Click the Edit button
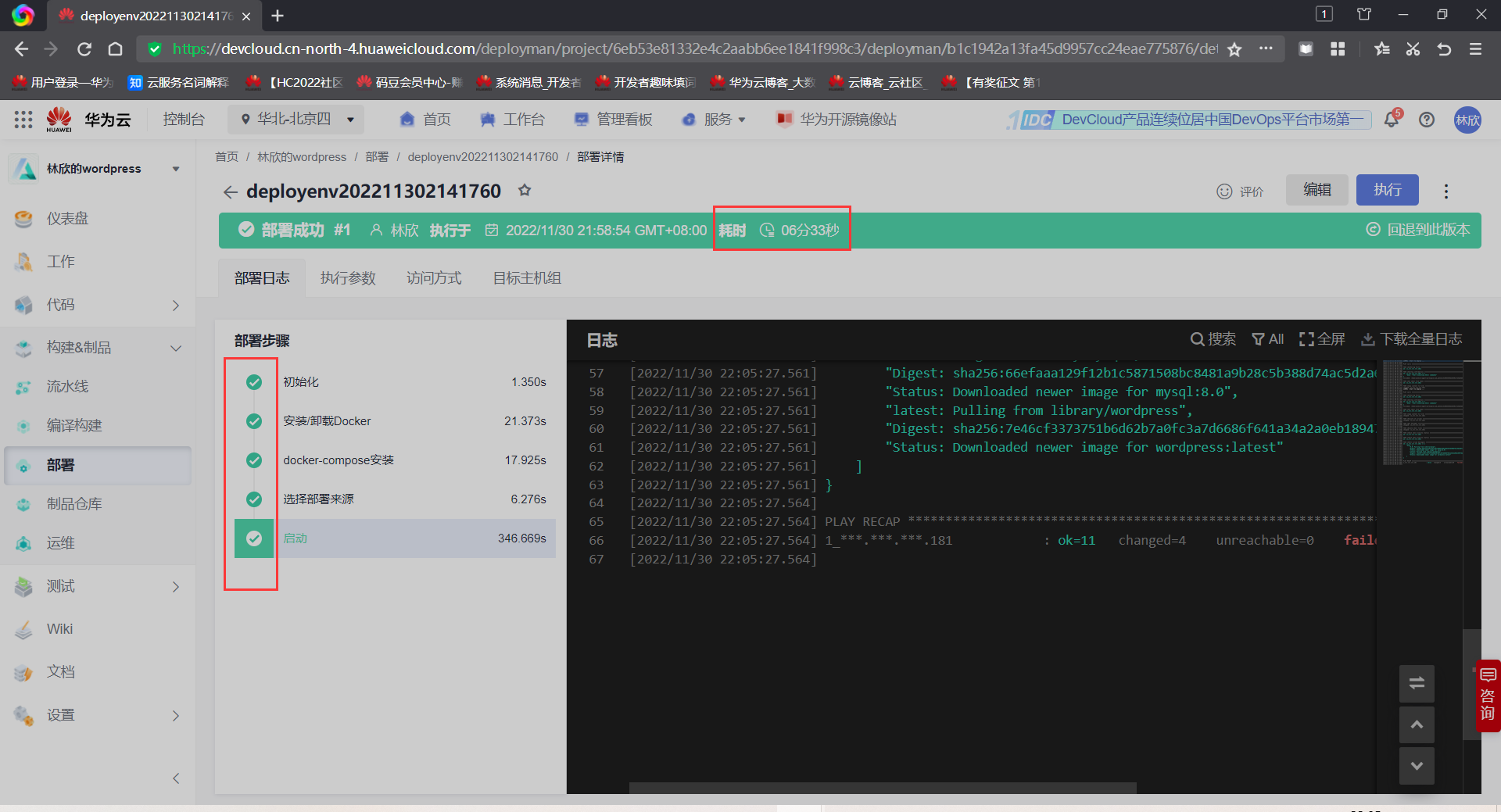This screenshot has height=812, width=1501. coord(1317,190)
